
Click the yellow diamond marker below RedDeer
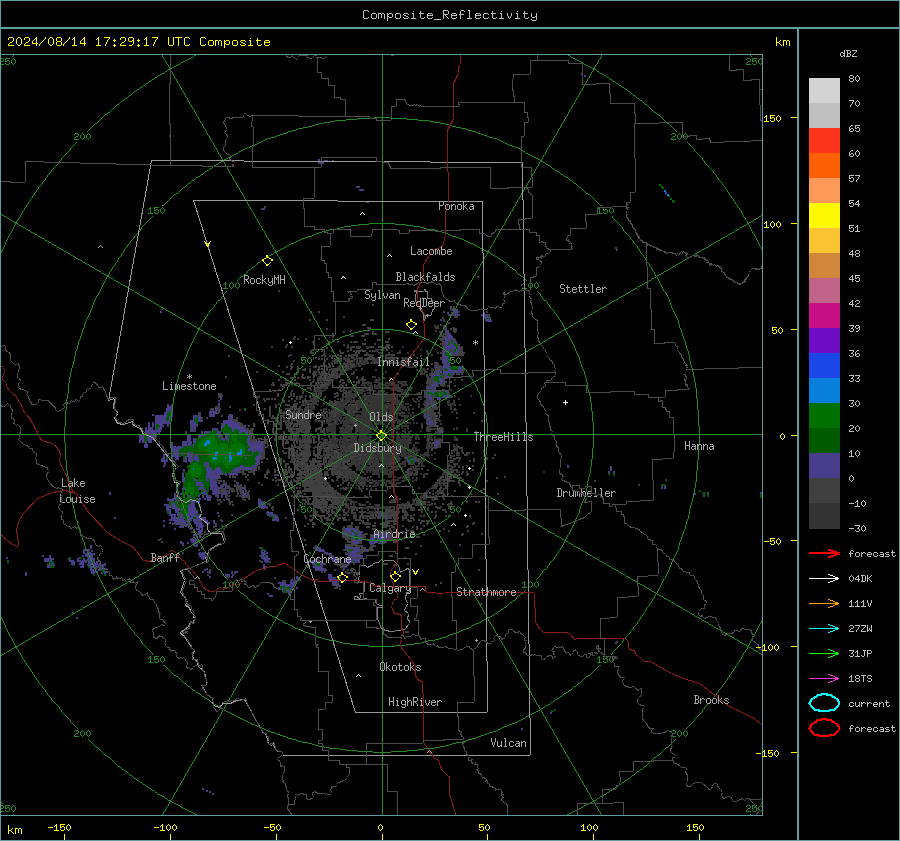[x=412, y=325]
